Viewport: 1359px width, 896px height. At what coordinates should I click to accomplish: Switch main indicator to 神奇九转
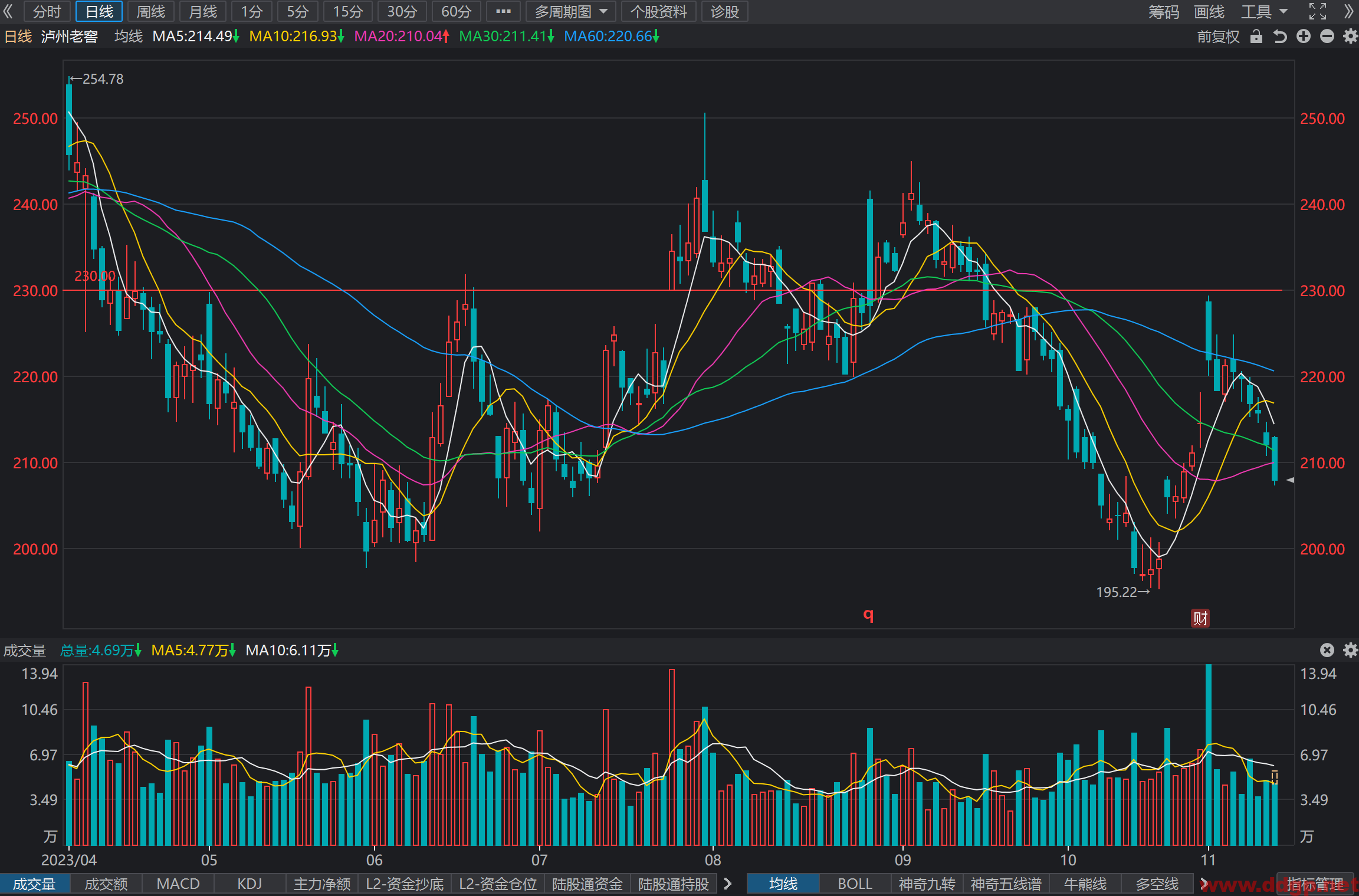[927, 884]
